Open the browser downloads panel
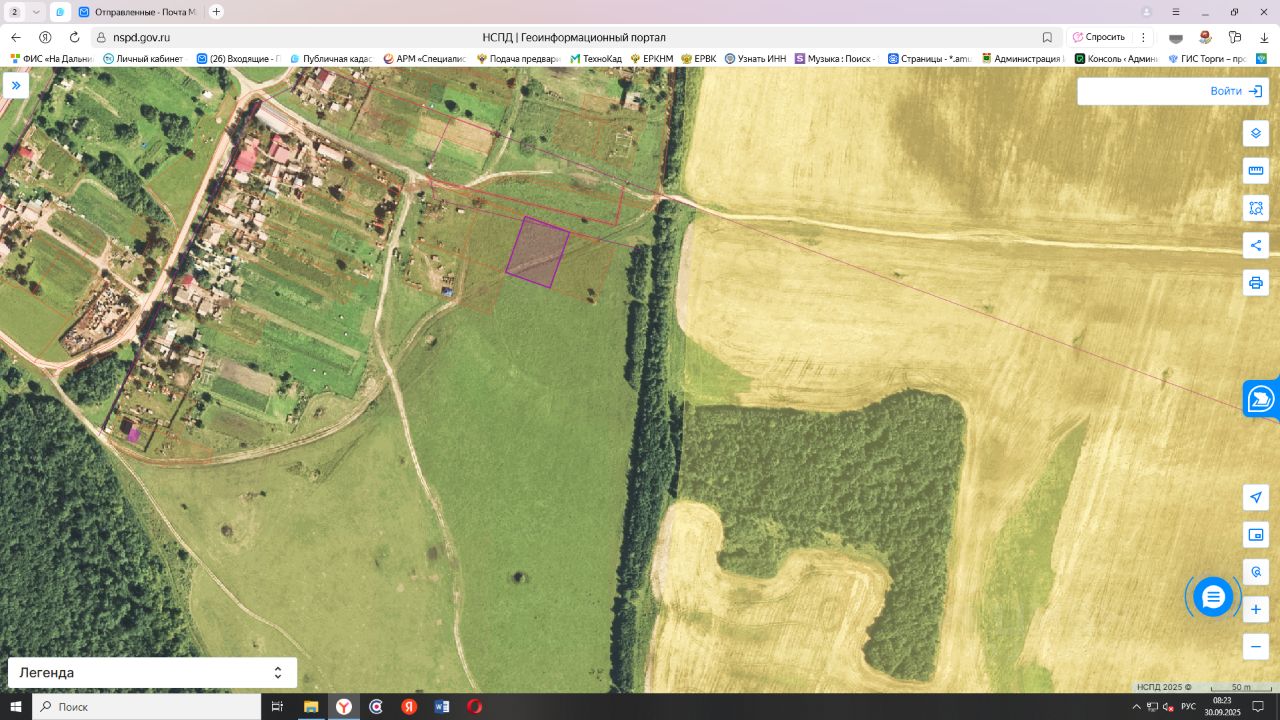Screen dimensions: 1280x720 1264,37
